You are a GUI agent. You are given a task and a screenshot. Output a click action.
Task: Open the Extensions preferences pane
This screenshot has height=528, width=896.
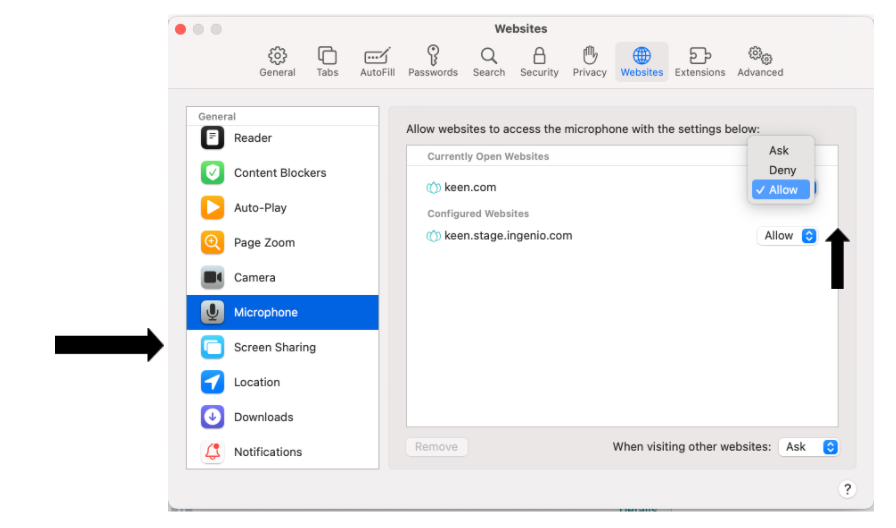pos(700,61)
